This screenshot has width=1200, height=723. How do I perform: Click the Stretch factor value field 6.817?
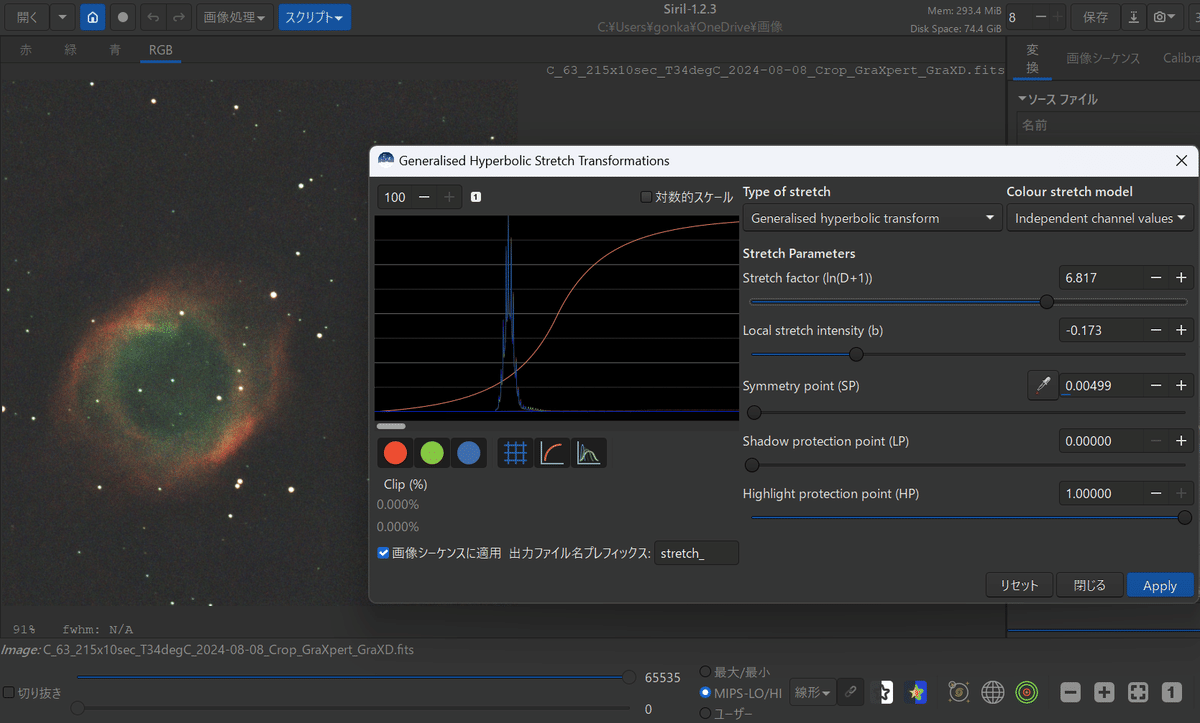tap(1101, 278)
